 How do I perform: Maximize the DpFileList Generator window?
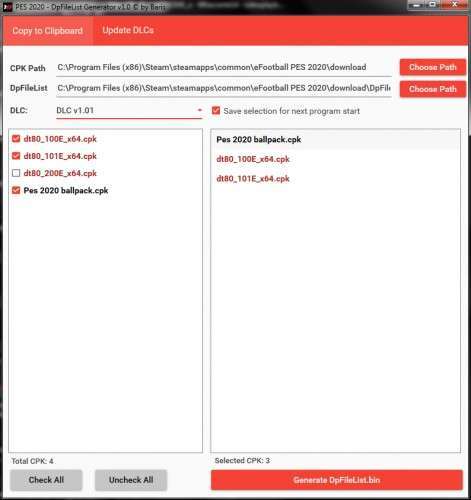tap(432, 5)
